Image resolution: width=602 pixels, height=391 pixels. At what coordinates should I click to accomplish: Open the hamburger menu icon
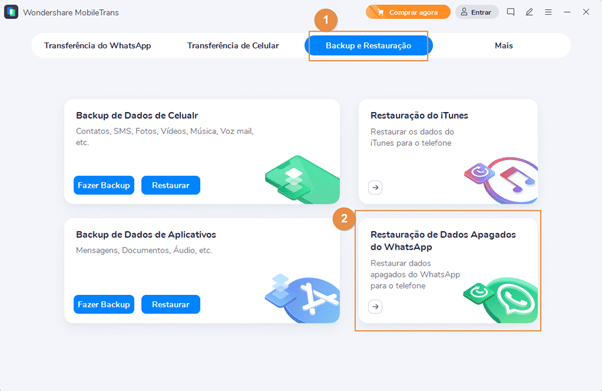point(548,12)
